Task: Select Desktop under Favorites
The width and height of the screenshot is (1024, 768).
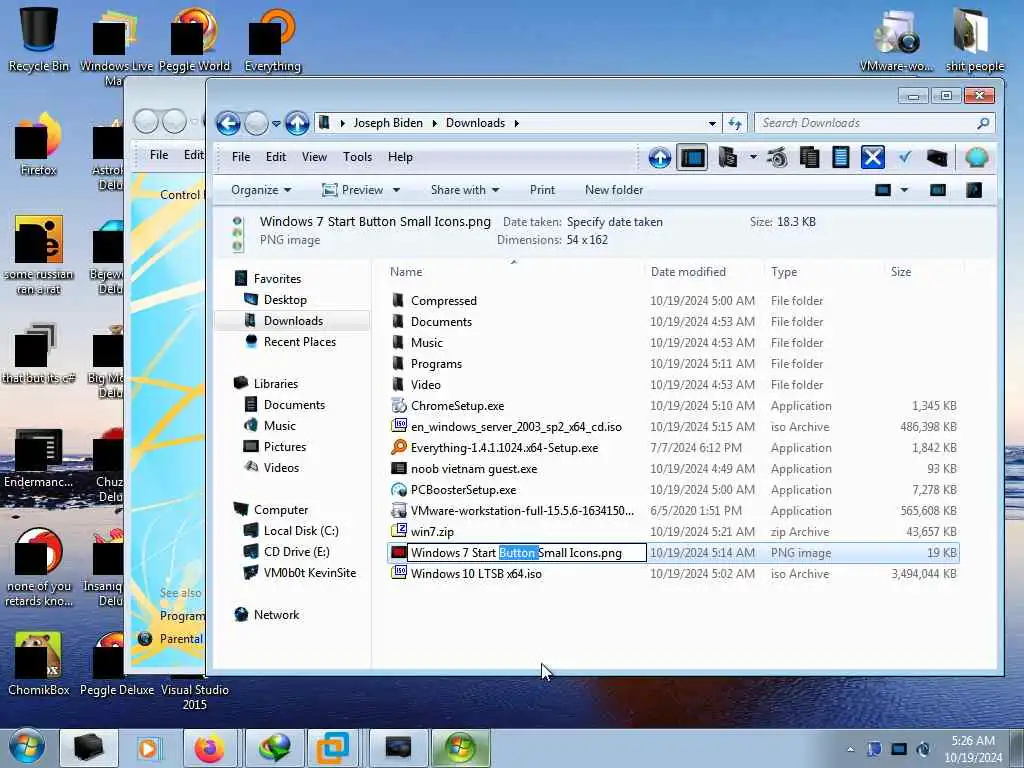Action: click(285, 300)
